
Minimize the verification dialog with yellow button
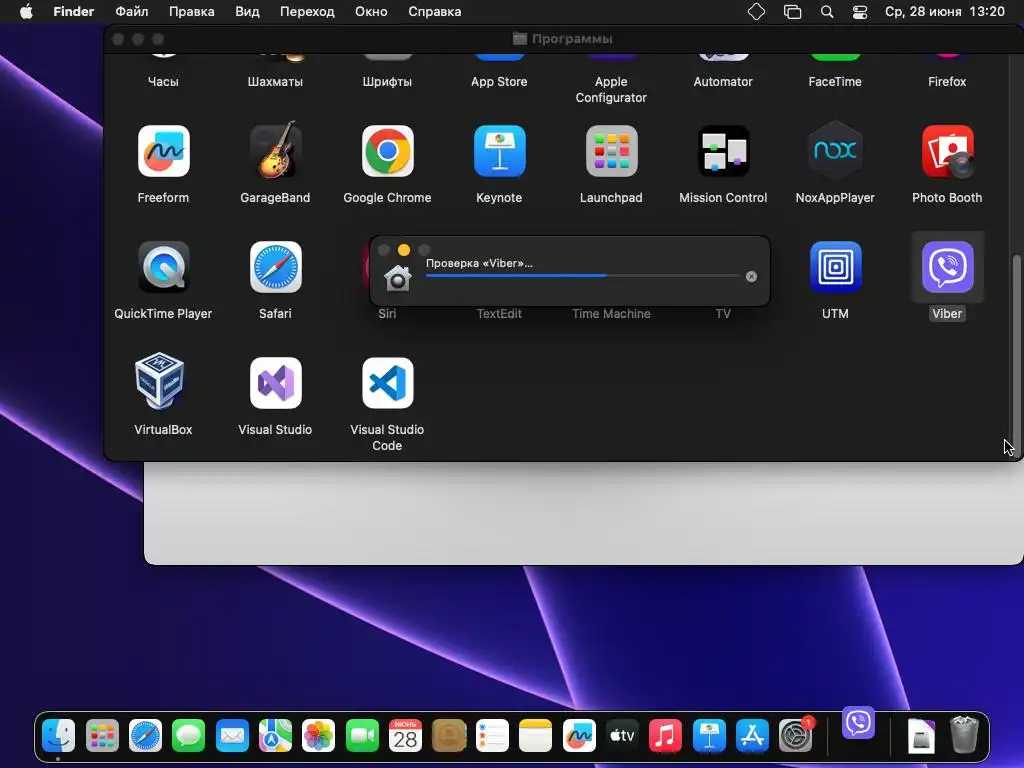click(404, 250)
